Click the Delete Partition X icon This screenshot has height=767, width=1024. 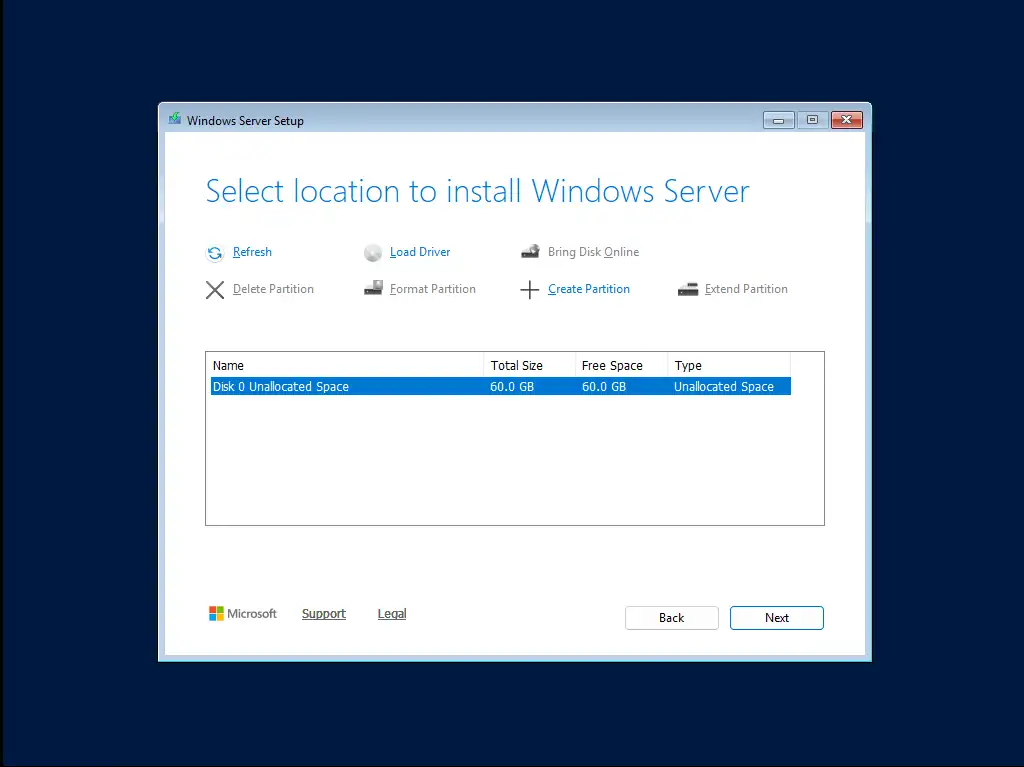215,289
